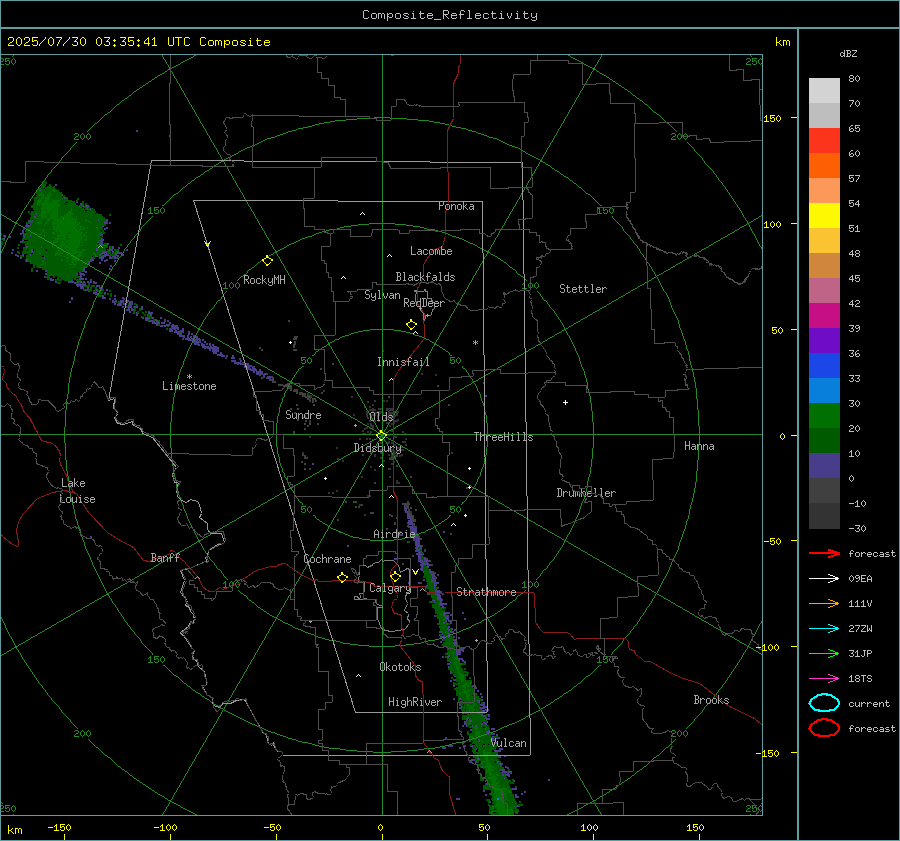Click the HighRiver city label
Screen dimensions: 900x841
pos(415,702)
